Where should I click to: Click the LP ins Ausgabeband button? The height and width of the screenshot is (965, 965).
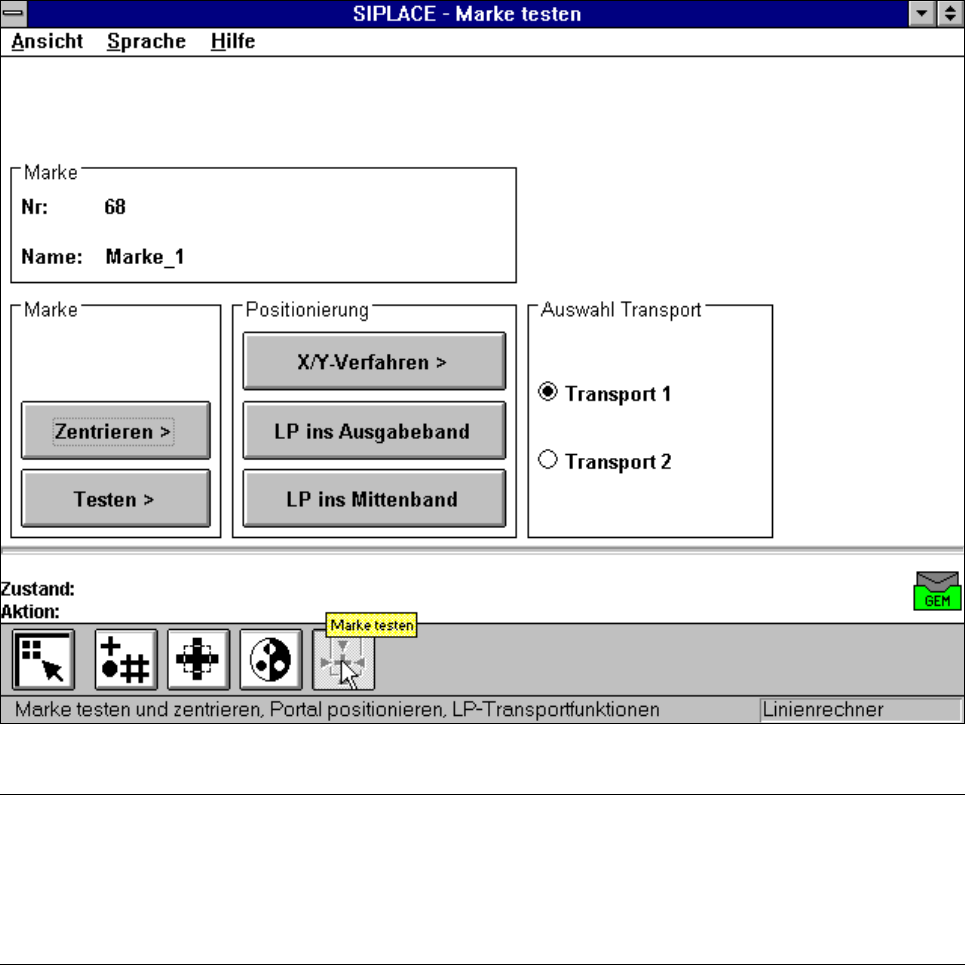click(374, 431)
